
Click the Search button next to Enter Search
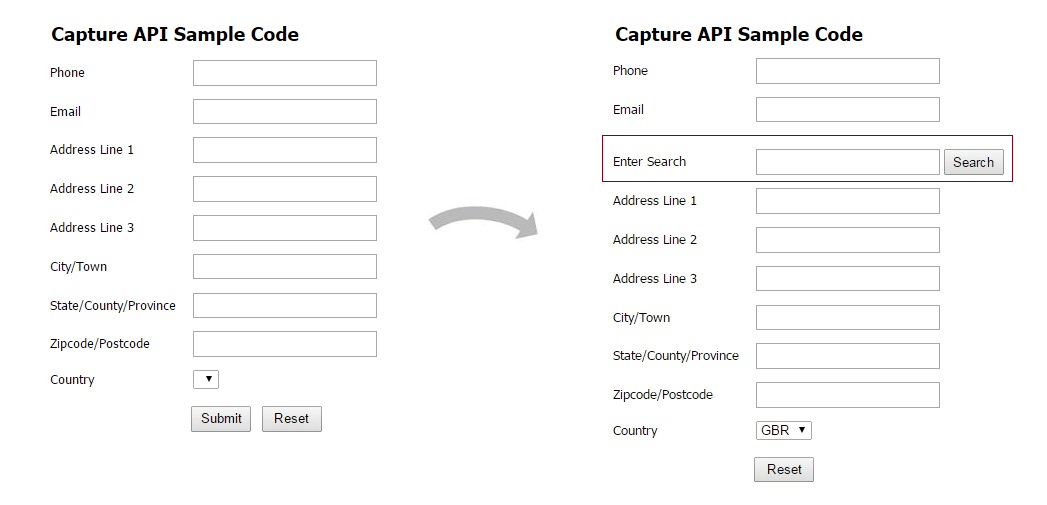click(973, 162)
